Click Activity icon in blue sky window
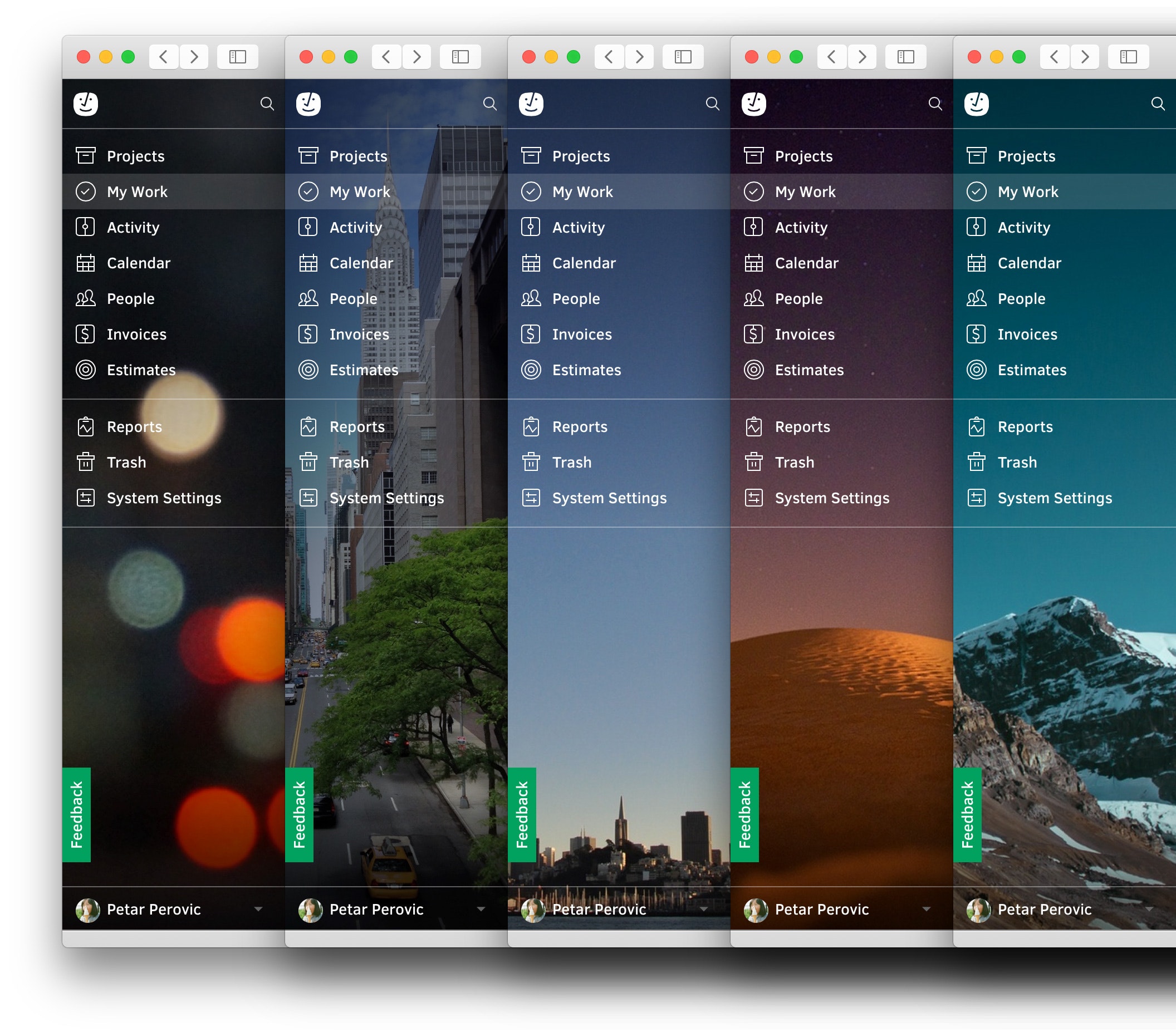This screenshot has height=1032, width=1176. pyautogui.click(x=531, y=227)
